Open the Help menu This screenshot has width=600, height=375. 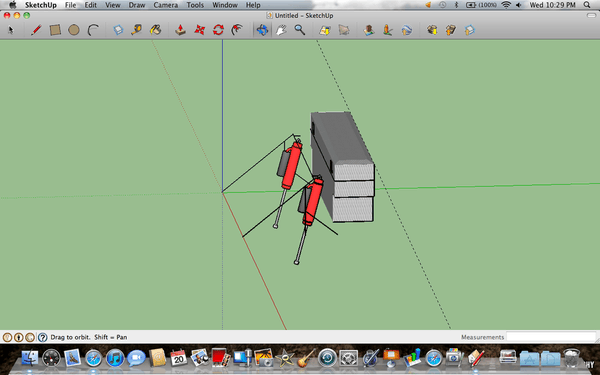[x=253, y=5]
